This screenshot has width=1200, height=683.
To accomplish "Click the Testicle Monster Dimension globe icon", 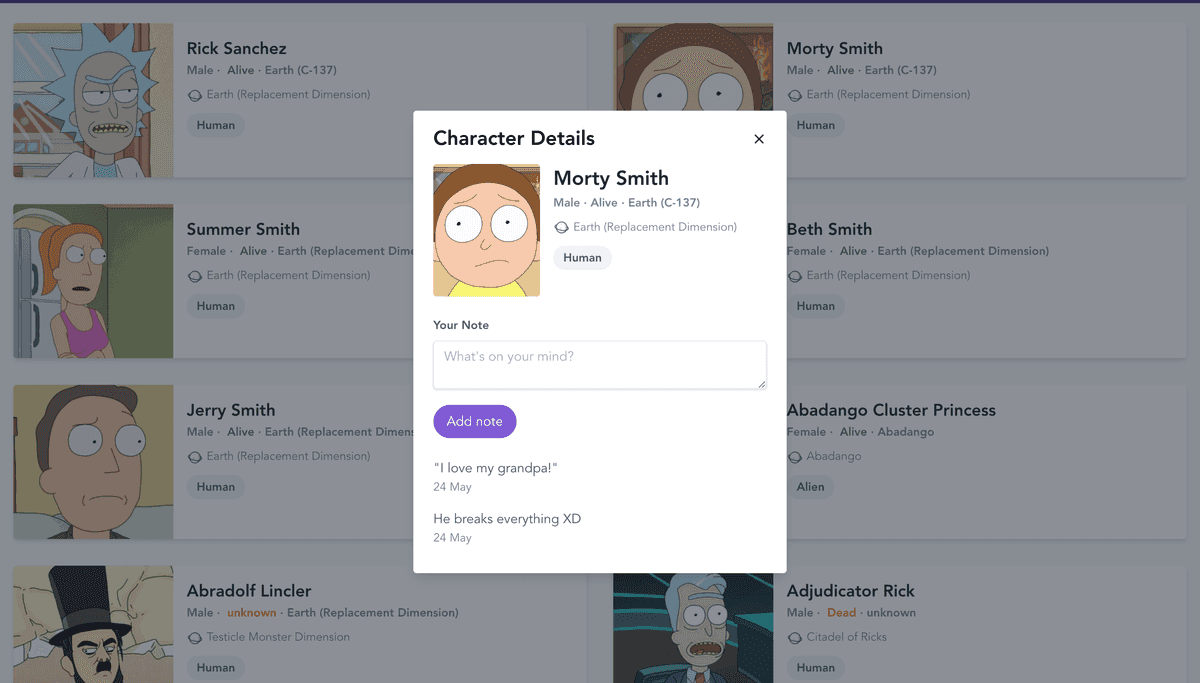I will coord(196,637).
